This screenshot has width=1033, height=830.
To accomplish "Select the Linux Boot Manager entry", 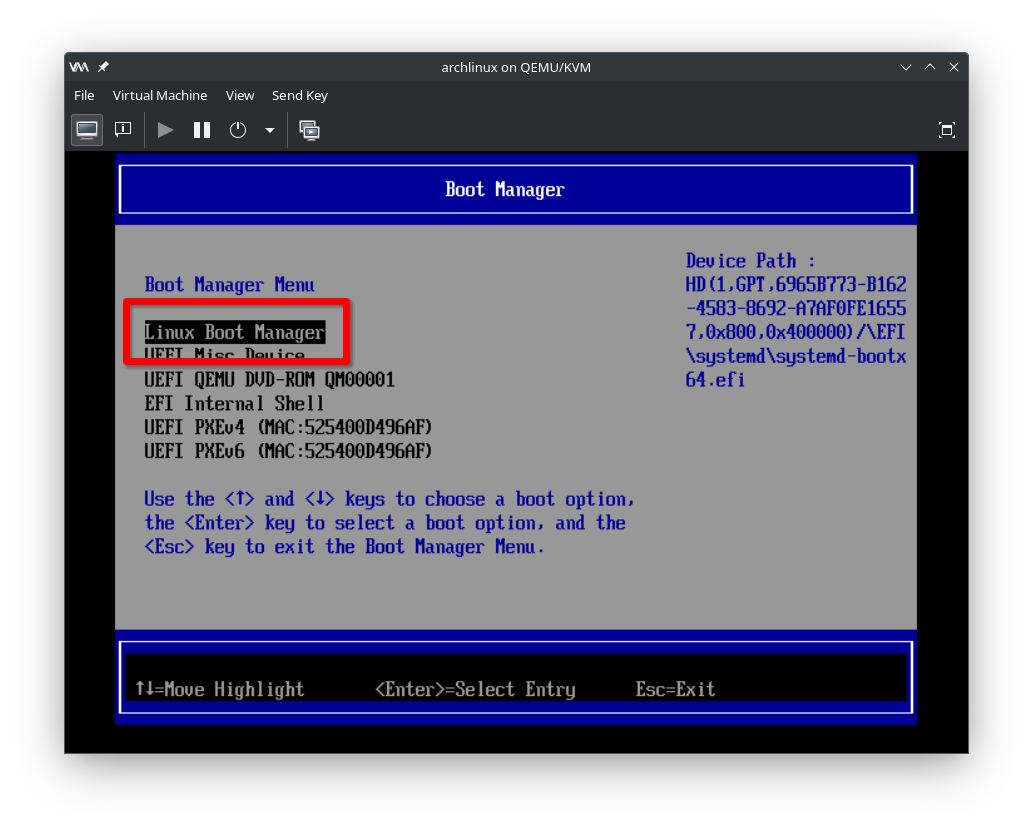I will coord(236,331).
